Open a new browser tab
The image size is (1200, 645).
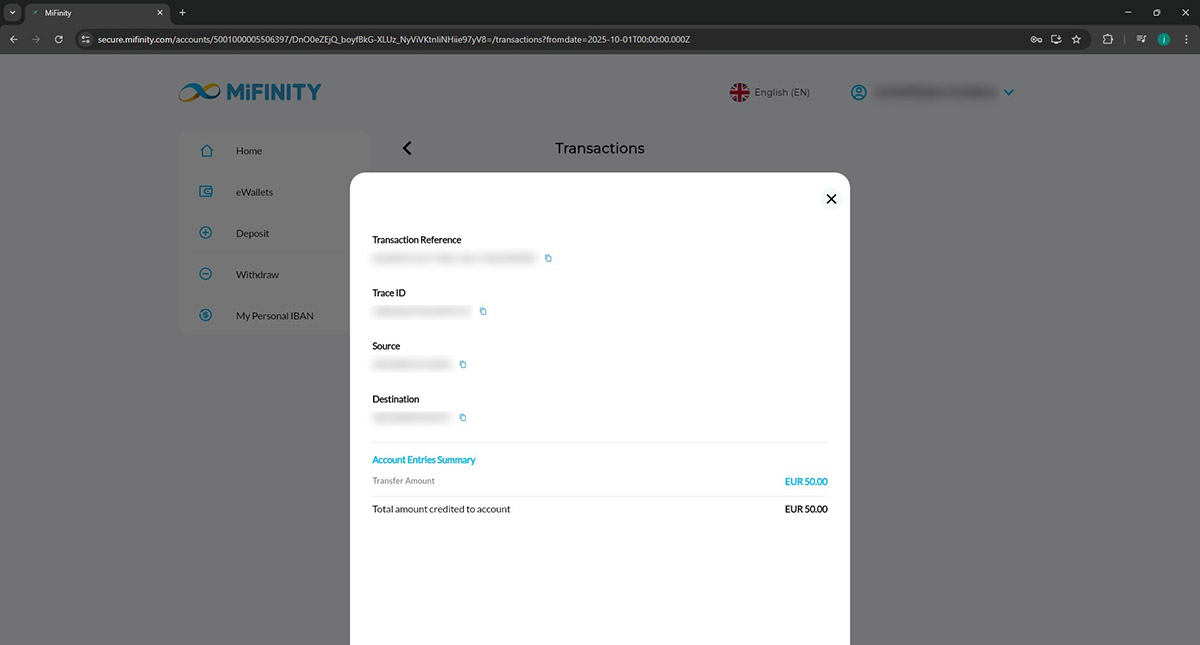pos(182,12)
